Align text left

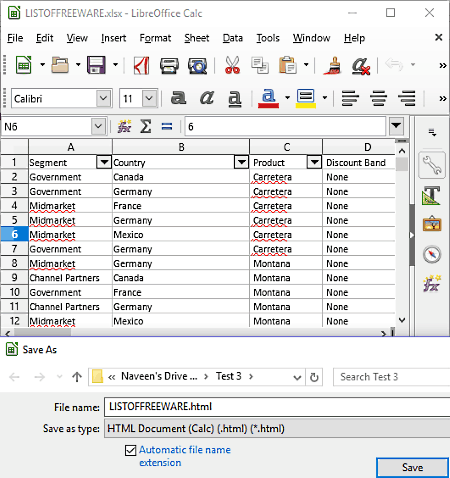point(350,98)
